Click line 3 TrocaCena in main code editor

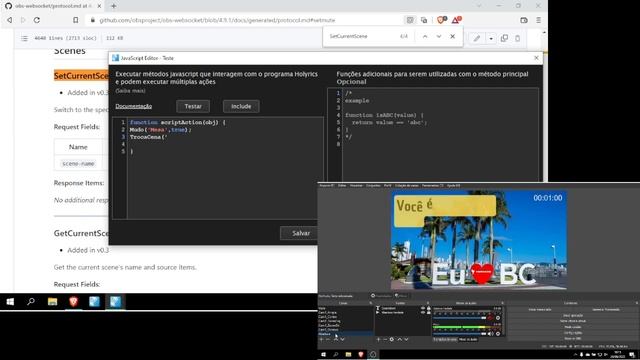148,137
